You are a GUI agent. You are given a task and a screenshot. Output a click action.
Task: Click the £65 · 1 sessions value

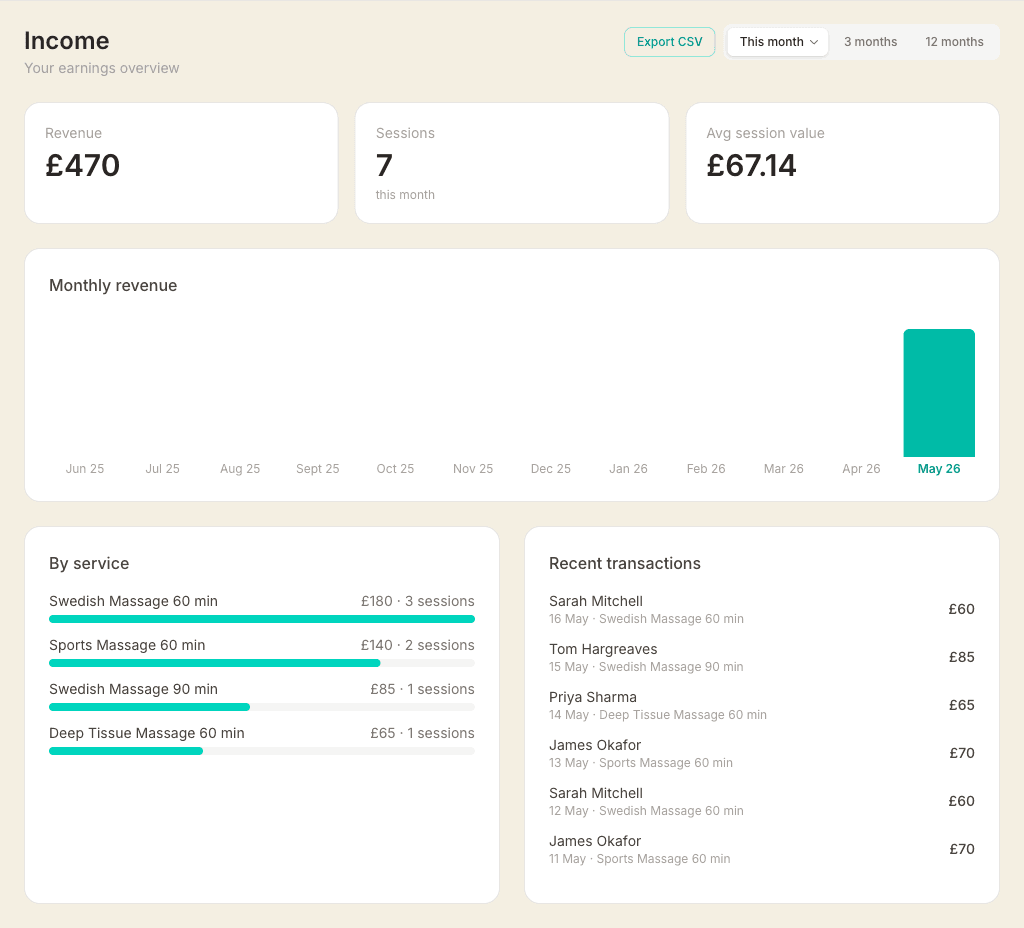point(422,733)
